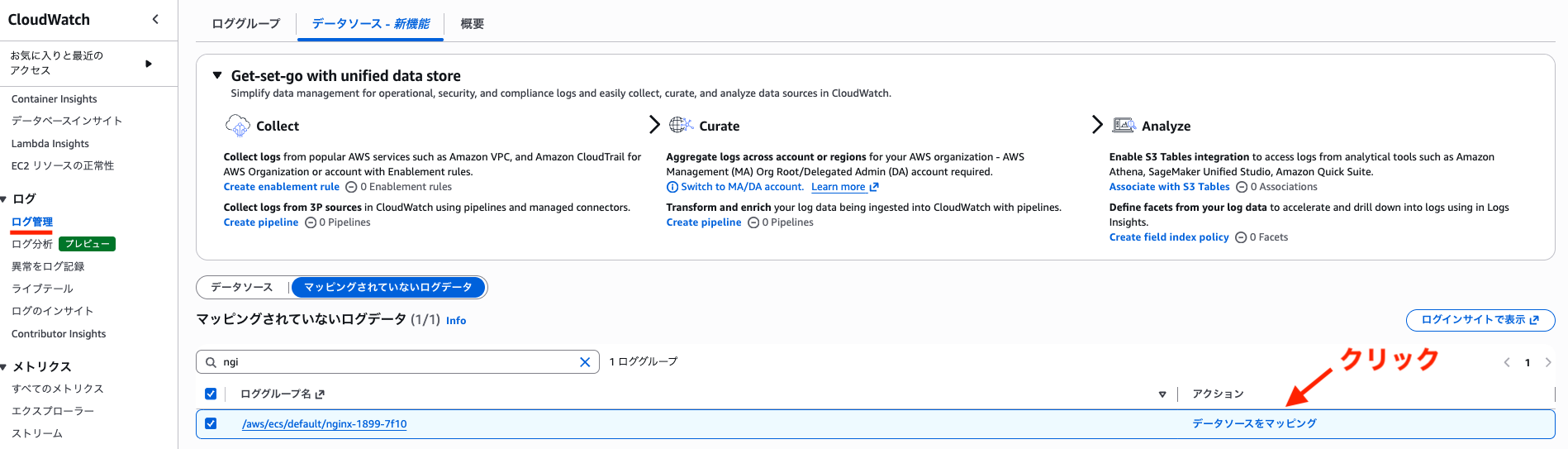The width and height of the screenshot is (1568, 449).
Task: Go to previous page with left chevron
Action: tap(1507, 362)
